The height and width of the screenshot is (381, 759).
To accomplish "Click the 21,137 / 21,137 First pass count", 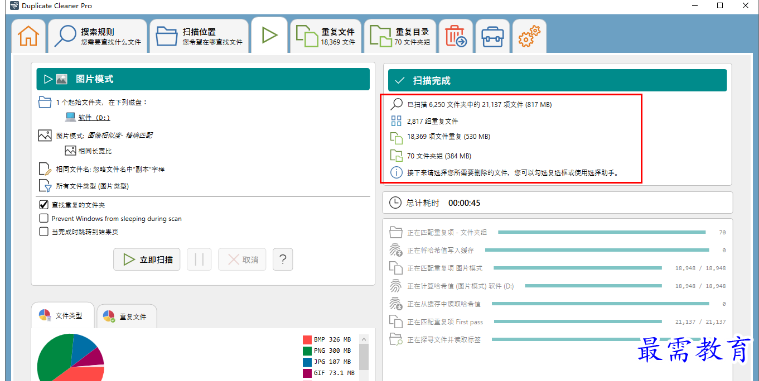I will [700, 322].
